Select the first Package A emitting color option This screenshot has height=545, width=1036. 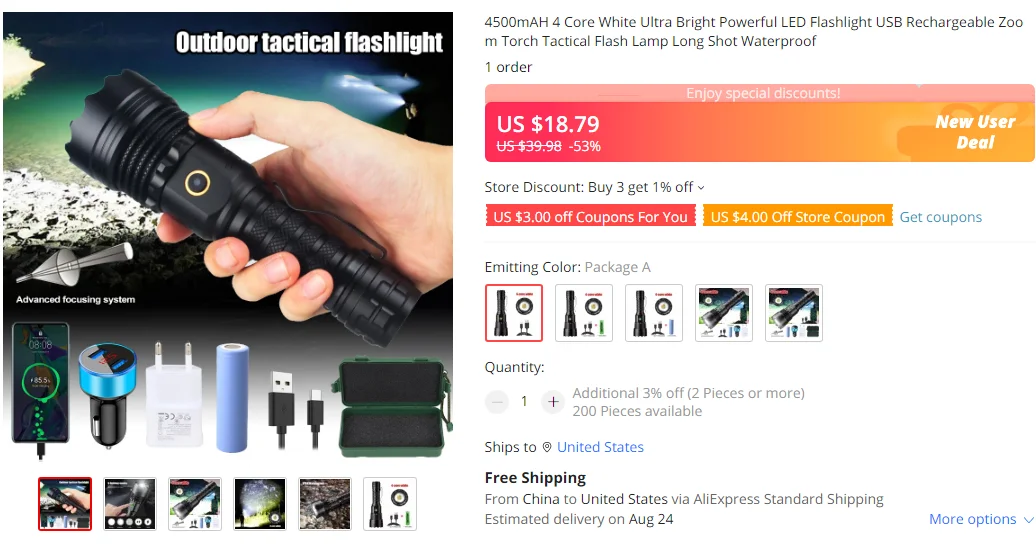(514, 313)
